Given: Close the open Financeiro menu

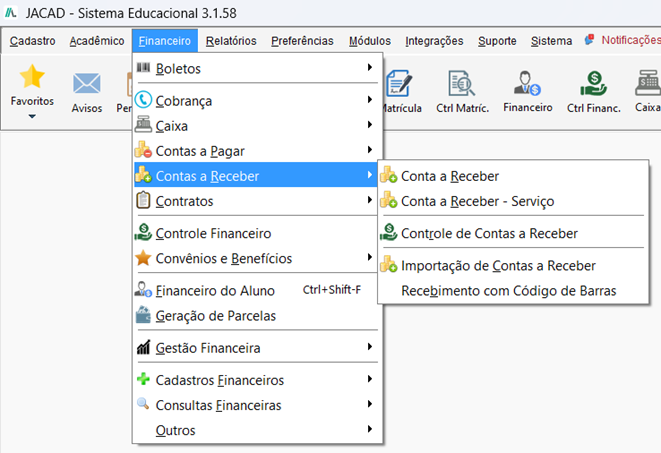Looking at the screenshot, I should (x=165, y=41).
